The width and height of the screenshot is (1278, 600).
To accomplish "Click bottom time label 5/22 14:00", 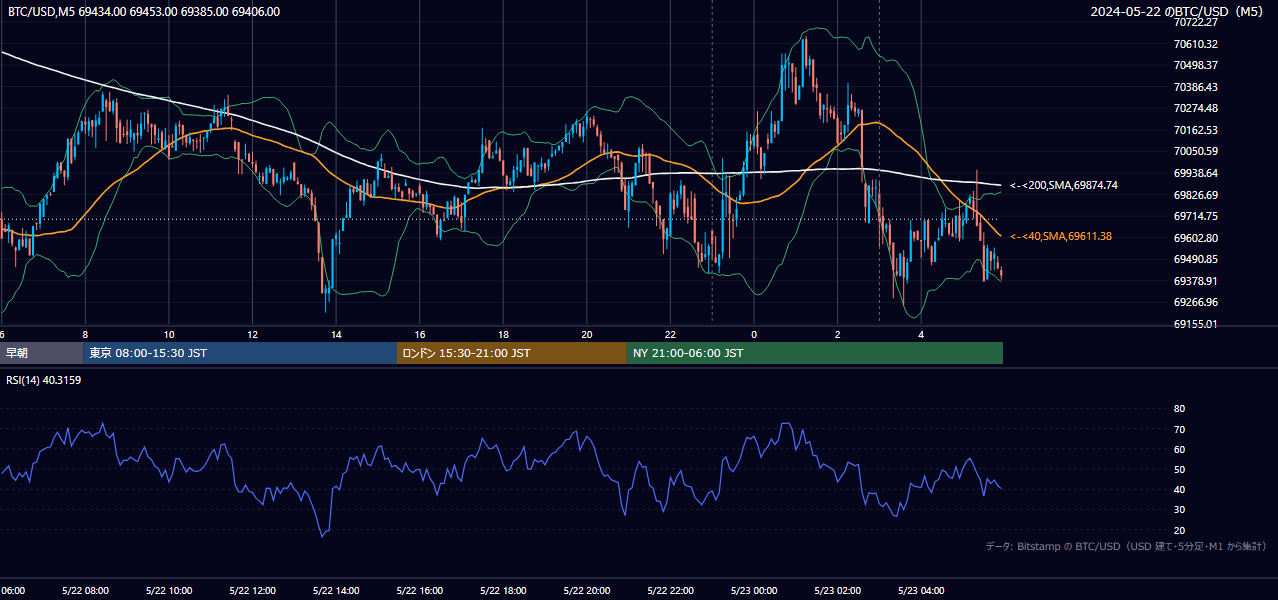I will click(x=336, y=590).
